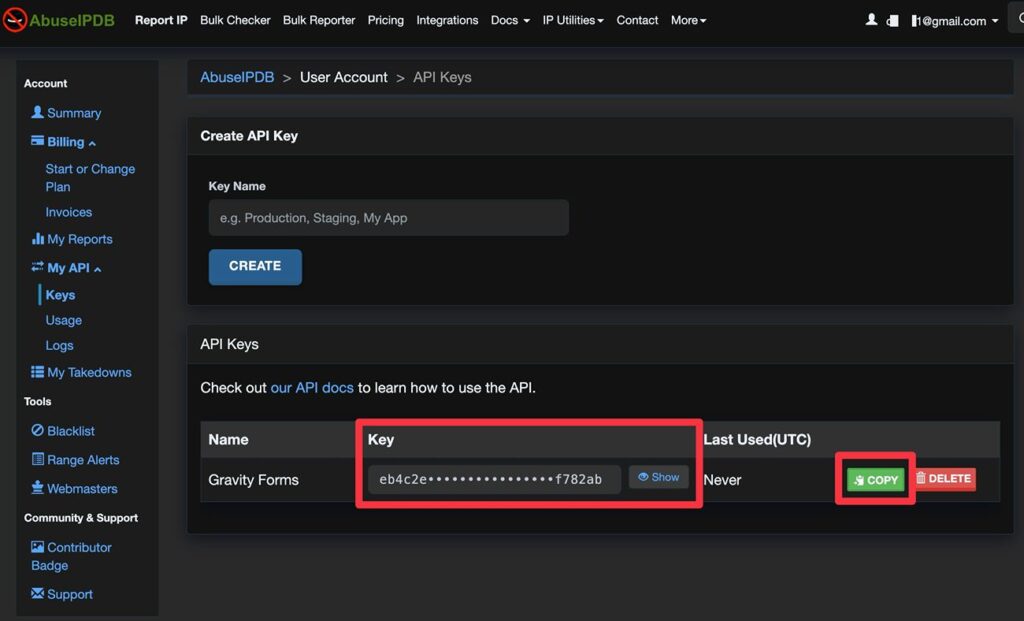Click the Range Alerts list icon
Viewport: 1024px width, 621px height.
click(x=38, y=458)
